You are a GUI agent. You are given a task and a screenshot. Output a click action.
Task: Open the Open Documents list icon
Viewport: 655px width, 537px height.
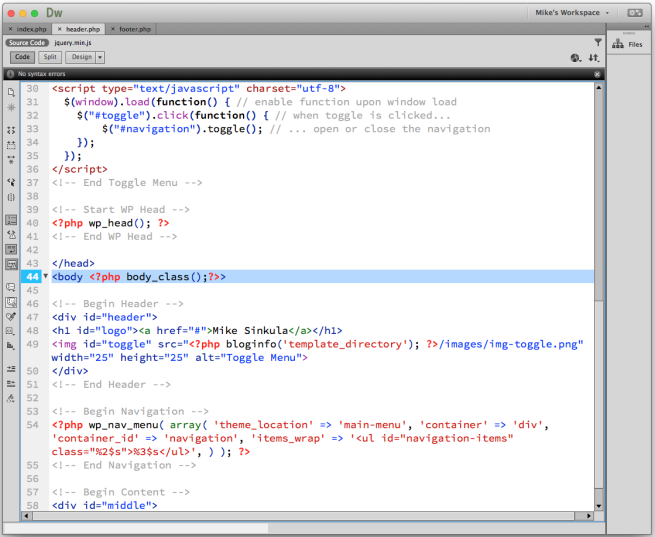[11, 92]
